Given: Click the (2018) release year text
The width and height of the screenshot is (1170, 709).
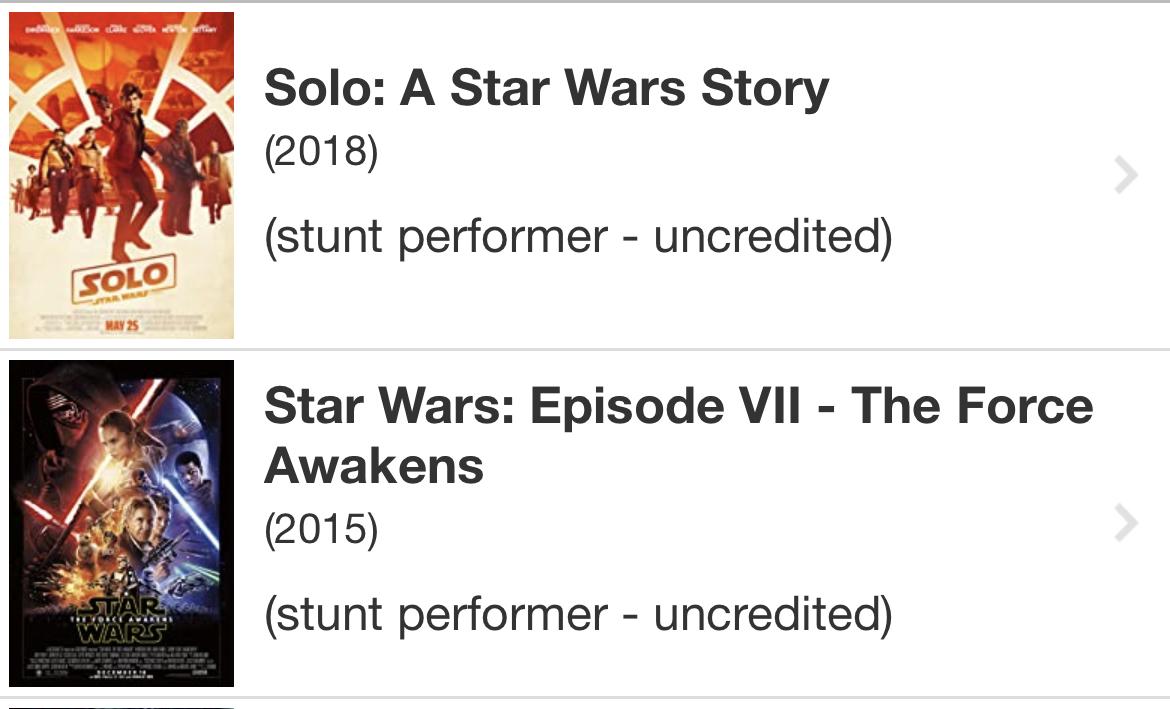Looking at the screenshot, I should 321,153.
